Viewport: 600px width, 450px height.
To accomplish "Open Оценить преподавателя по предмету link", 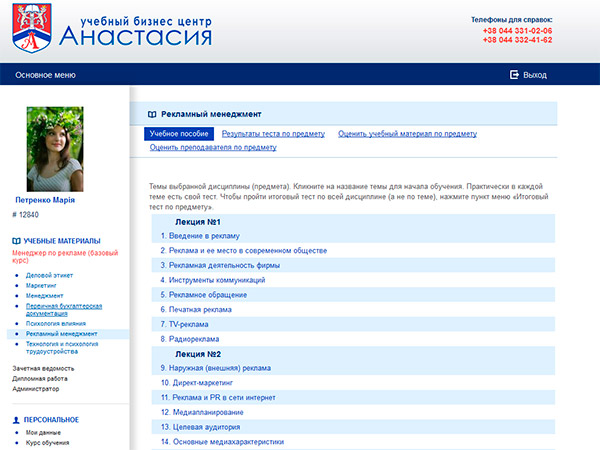I will 213,147.
